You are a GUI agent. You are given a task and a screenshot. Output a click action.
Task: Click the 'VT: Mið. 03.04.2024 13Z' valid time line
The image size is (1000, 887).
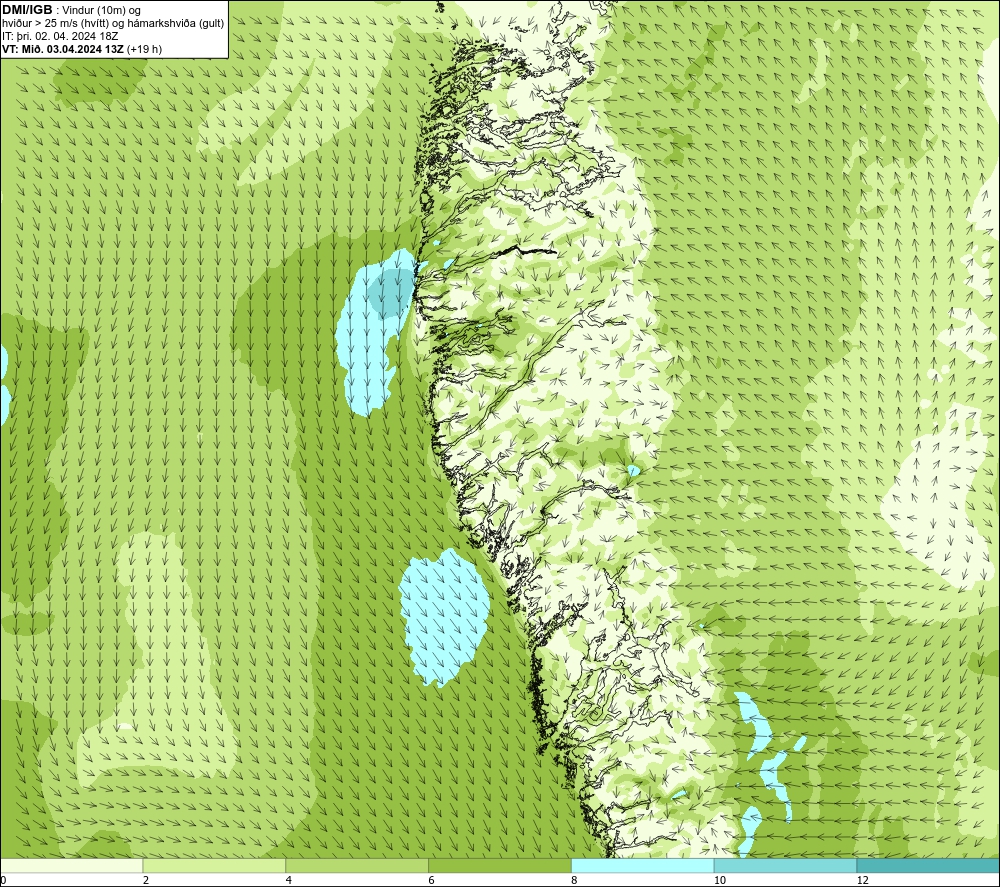(x=82, y=49)
